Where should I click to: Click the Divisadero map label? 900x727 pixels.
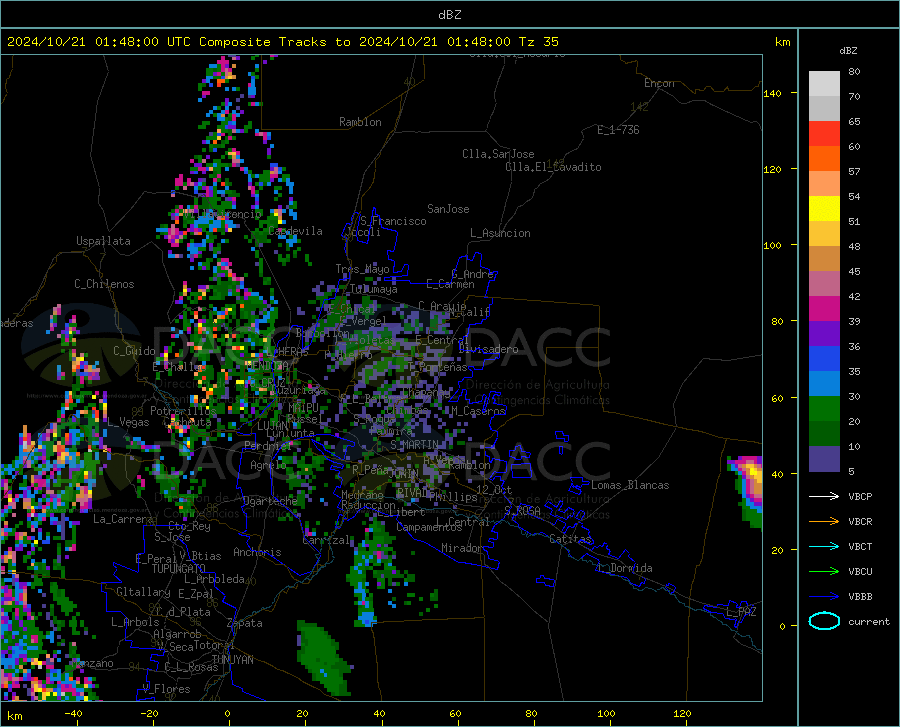[488, 349]
